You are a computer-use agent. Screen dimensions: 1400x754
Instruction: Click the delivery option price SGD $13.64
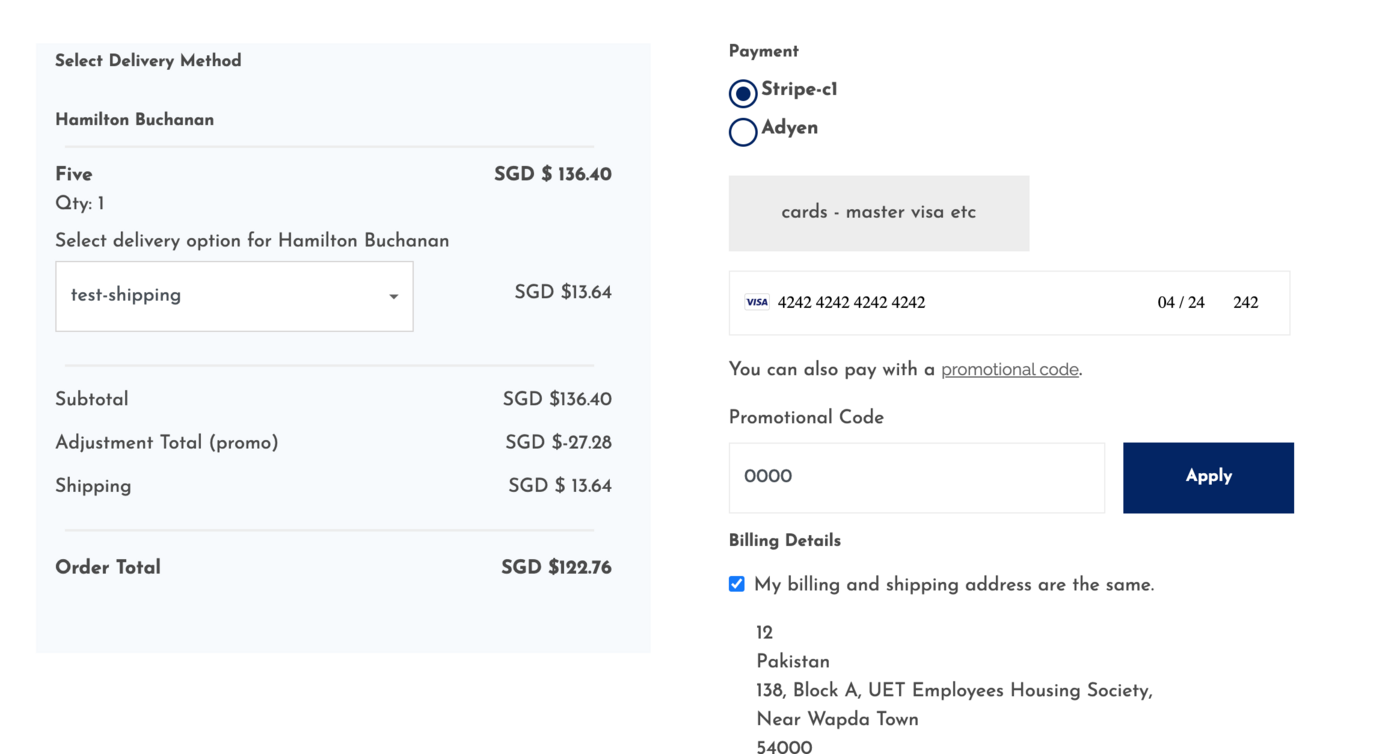click(x=563, y=292)
